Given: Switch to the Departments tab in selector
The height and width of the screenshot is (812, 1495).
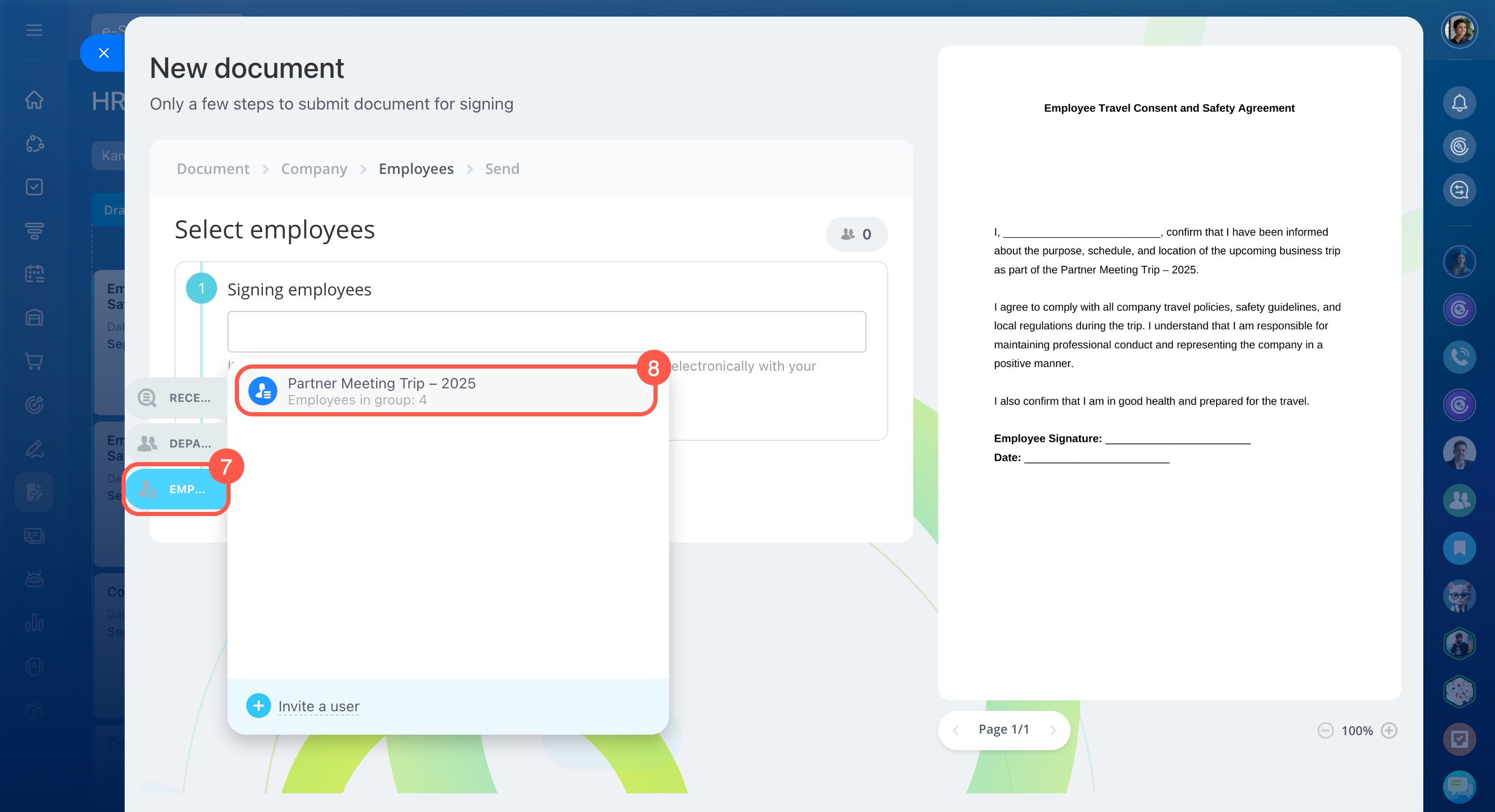Looking at the screenshot, I should click(x=177, y=443).
